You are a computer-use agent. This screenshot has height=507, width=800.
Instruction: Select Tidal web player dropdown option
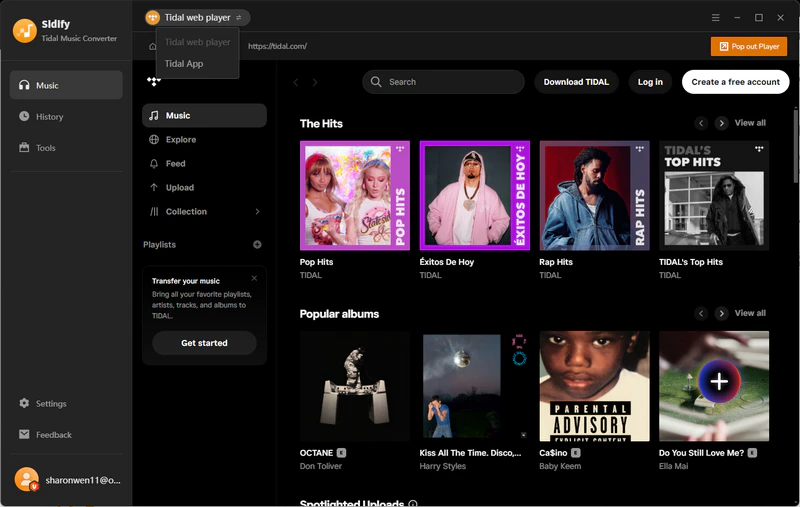(197, 42)
